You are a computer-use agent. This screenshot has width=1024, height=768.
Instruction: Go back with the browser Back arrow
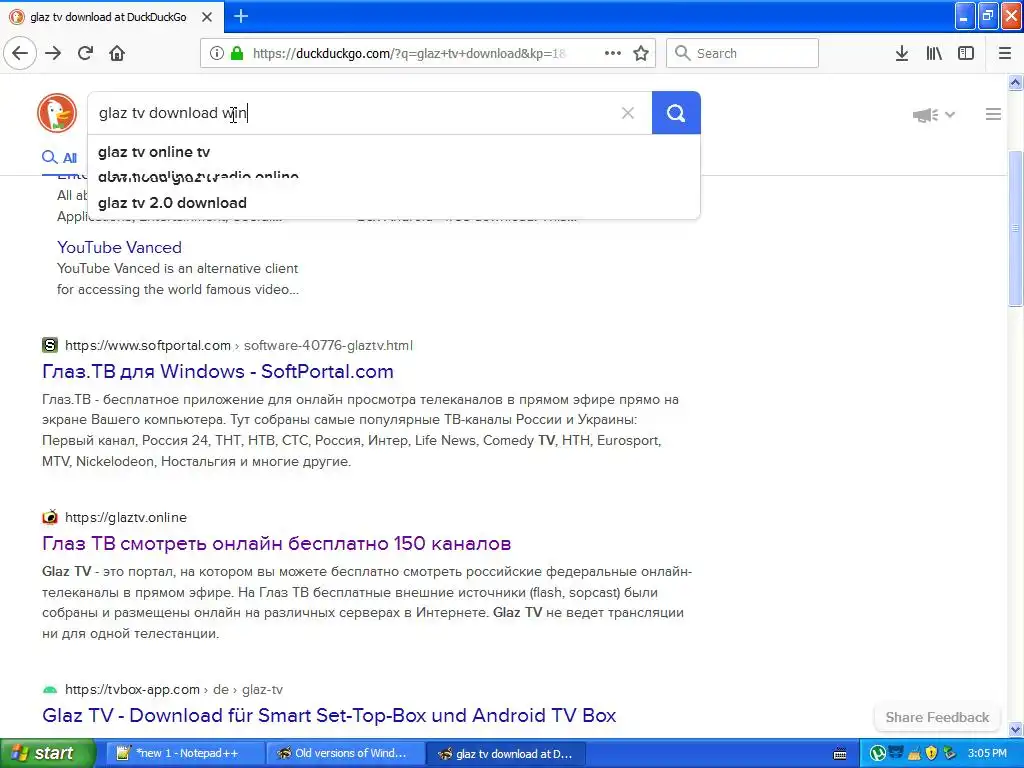tap(20, 54)
